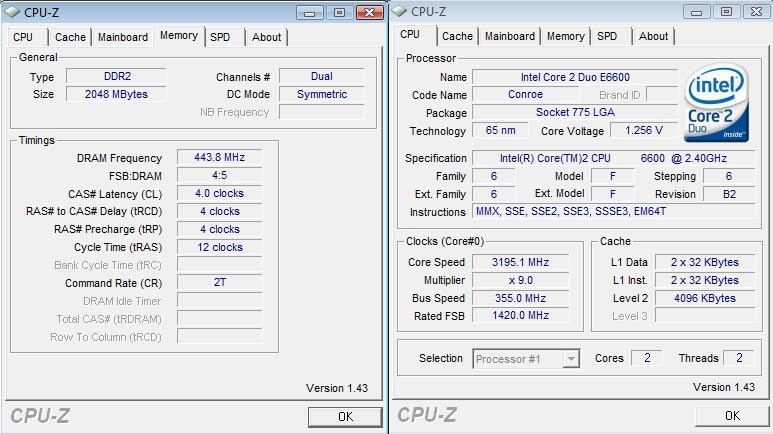Image resolution: width=773 pixels, height=434 pixels.
Task: Click the empty NB Frequency field
Action: 321,112
